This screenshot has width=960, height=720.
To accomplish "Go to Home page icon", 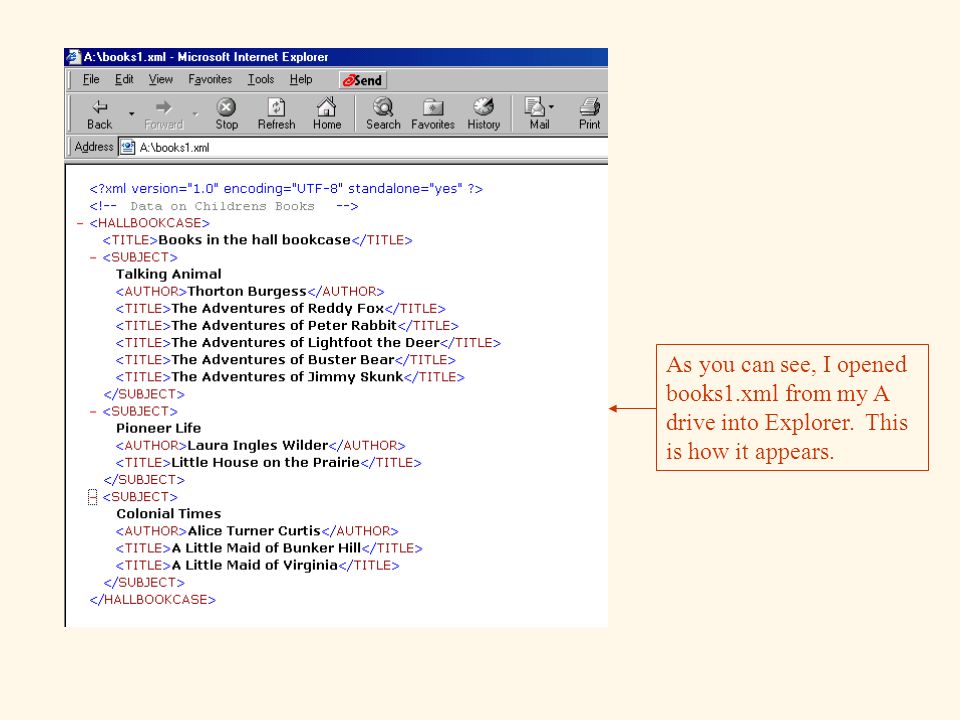I will 327,114.
